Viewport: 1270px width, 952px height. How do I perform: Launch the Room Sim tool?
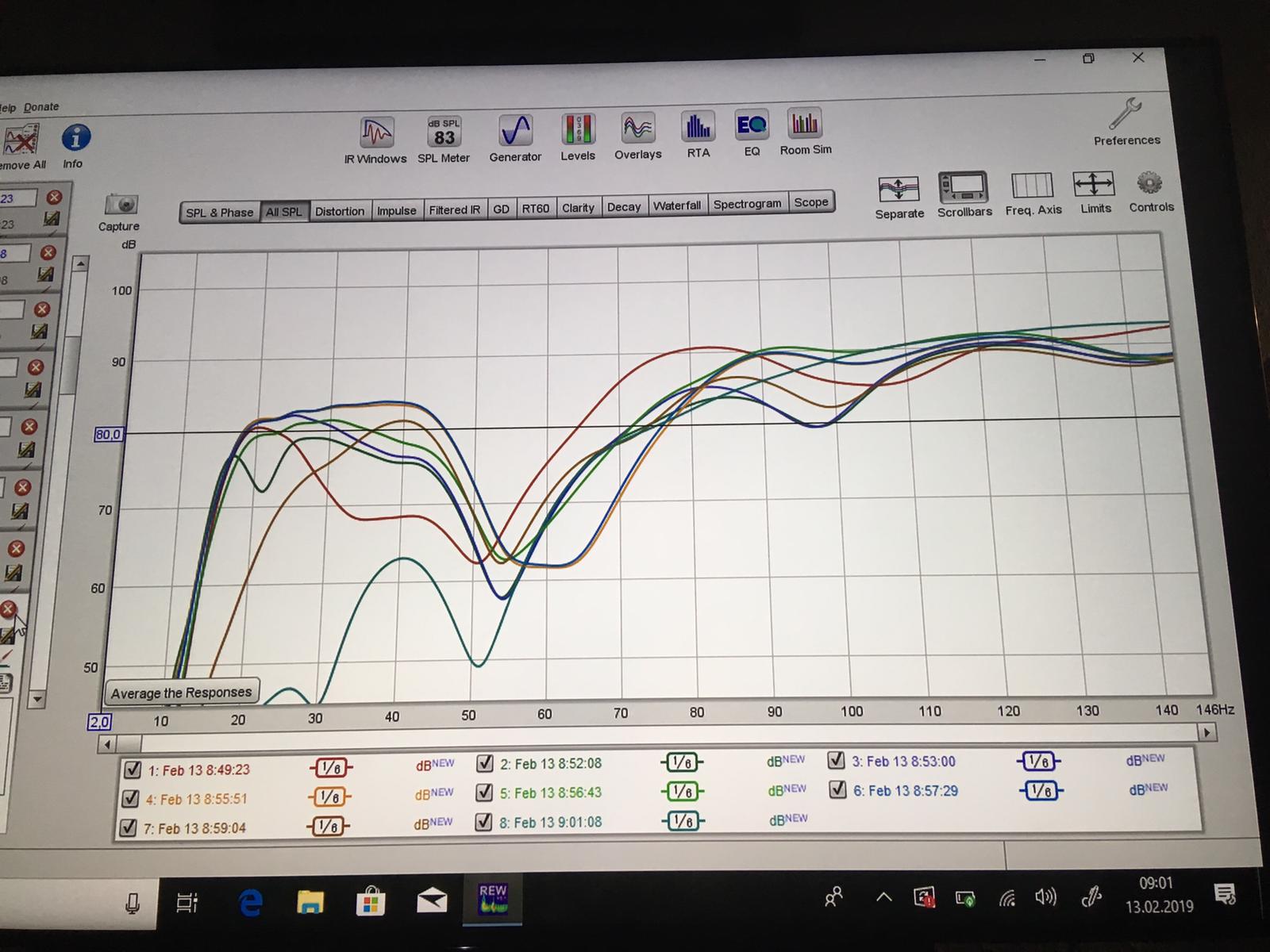805,125
